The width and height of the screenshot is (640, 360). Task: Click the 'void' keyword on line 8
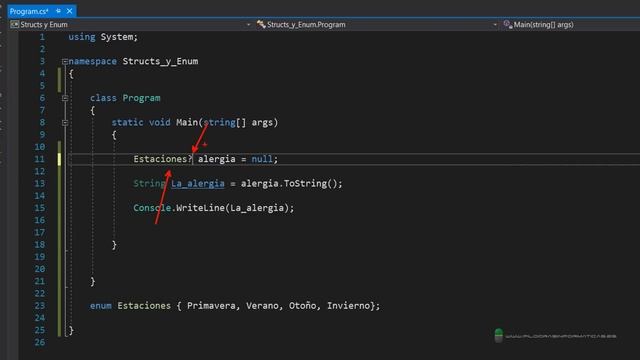point(160,122)
